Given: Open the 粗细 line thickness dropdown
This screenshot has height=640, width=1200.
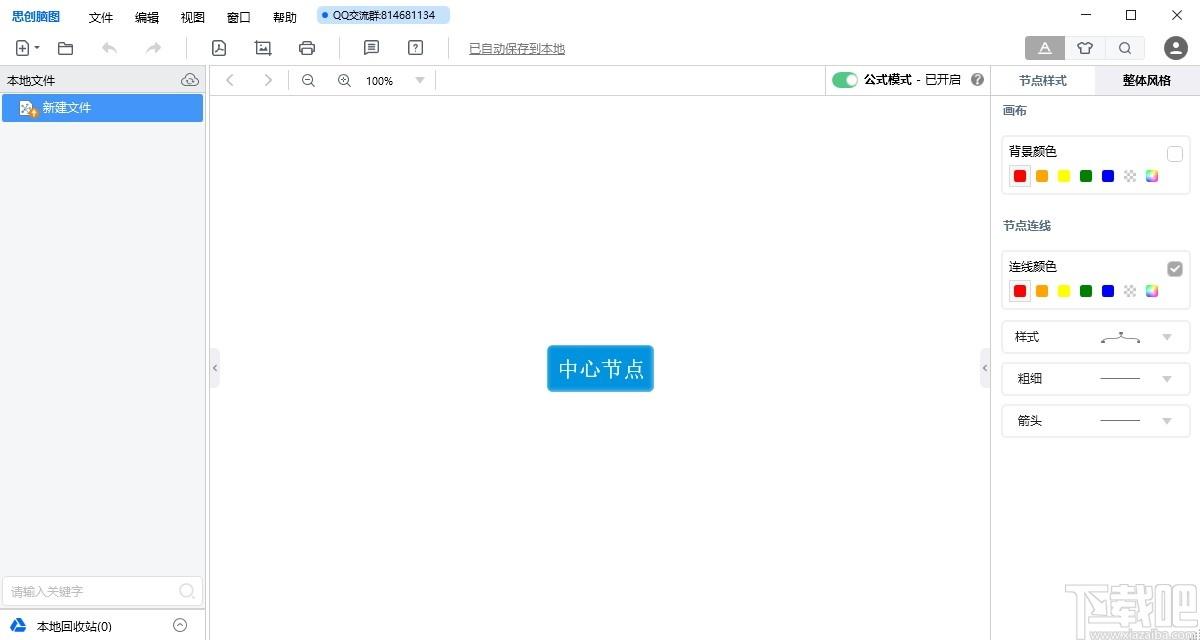Looking at the screenshot, I should coord(1166,379).
